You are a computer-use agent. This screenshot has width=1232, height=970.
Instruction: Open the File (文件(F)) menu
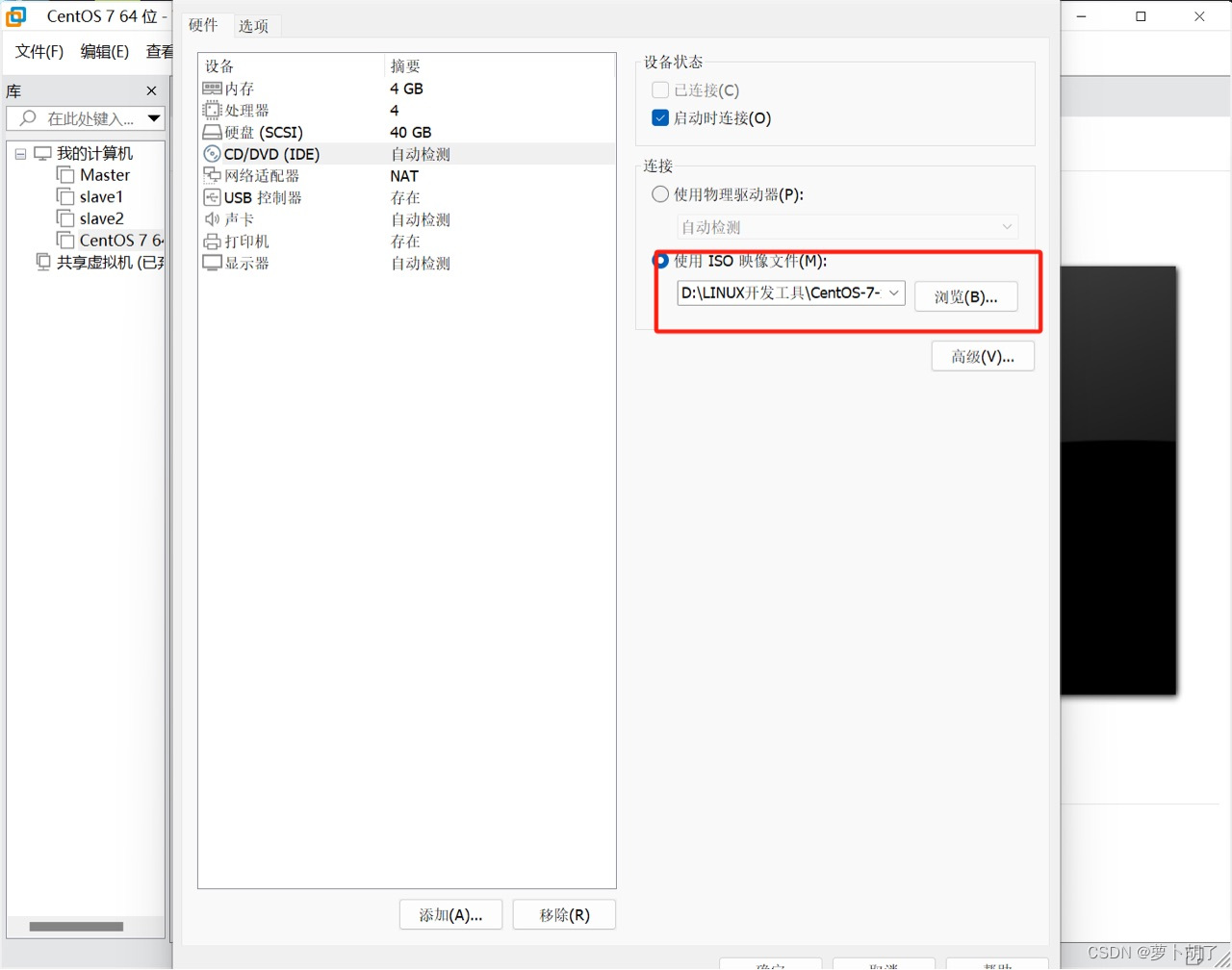pos(39,52)
